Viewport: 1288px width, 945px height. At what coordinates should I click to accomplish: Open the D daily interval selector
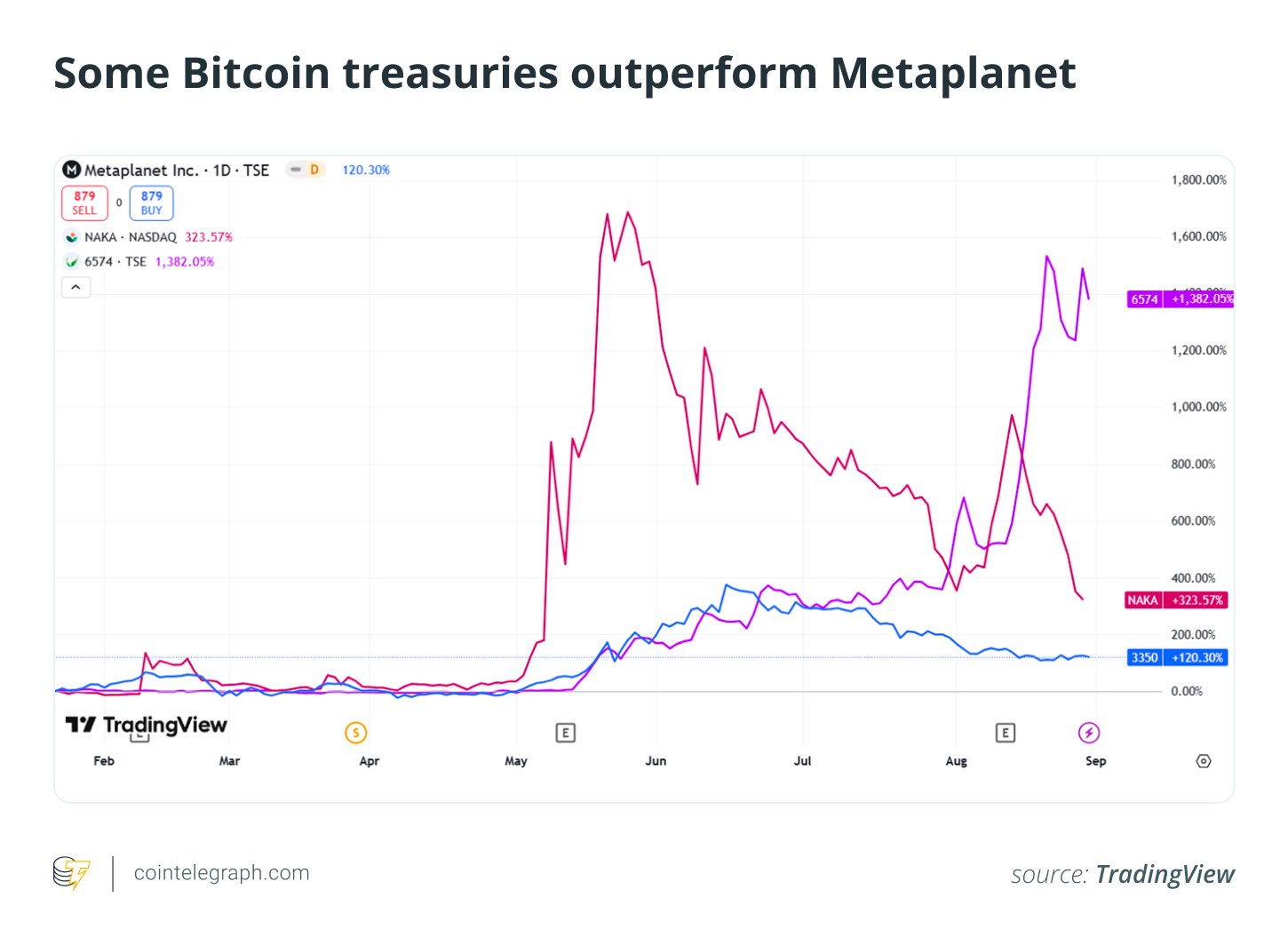coord(314,169)
